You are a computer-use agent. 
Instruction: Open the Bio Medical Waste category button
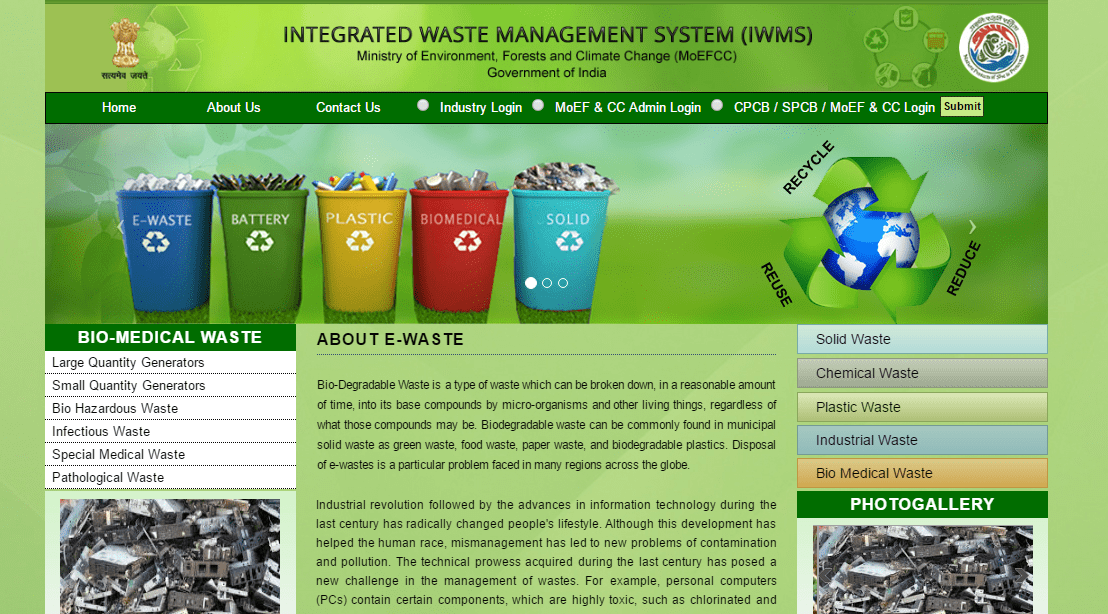point(922,473)
